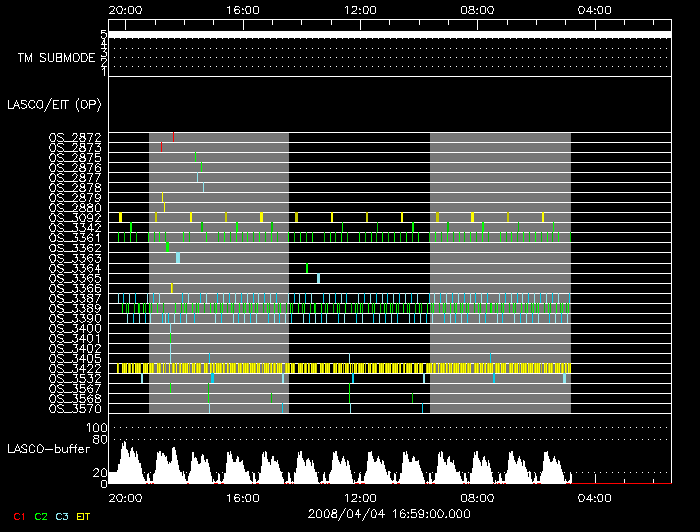Select the blue C3 legend entry
700x532 pixels.
[63, 516]
